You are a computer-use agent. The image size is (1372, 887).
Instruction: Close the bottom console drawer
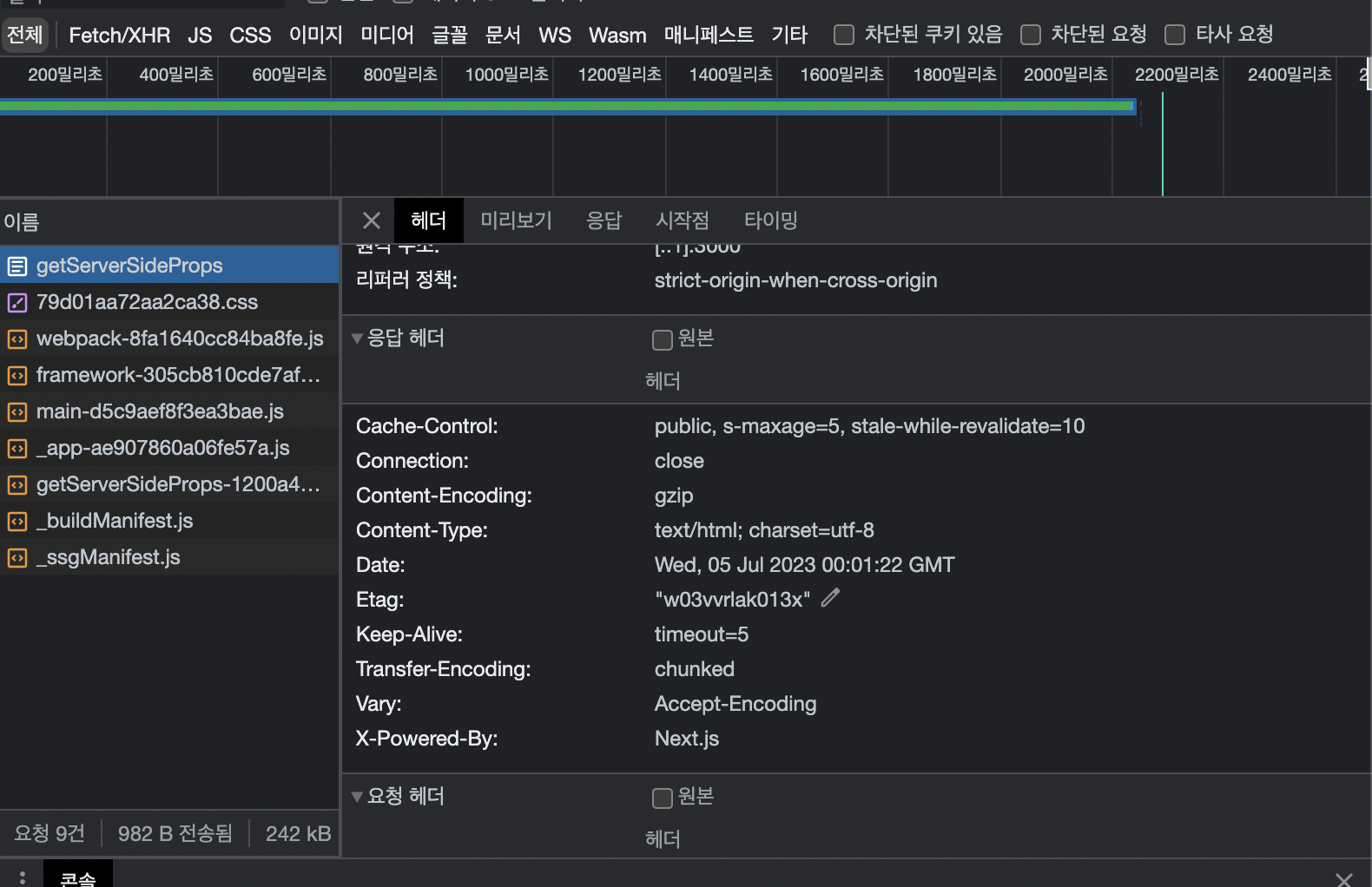coord(1343,879)
